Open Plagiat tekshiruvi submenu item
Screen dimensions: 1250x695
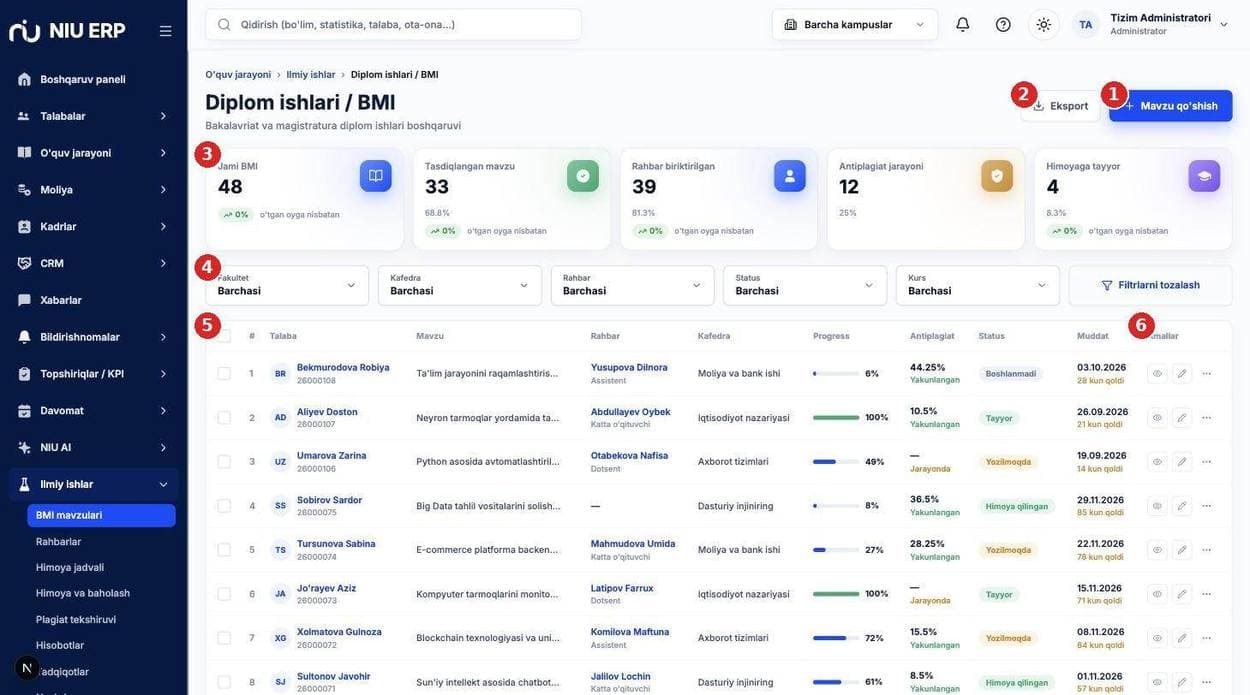[x=76, y=619]
